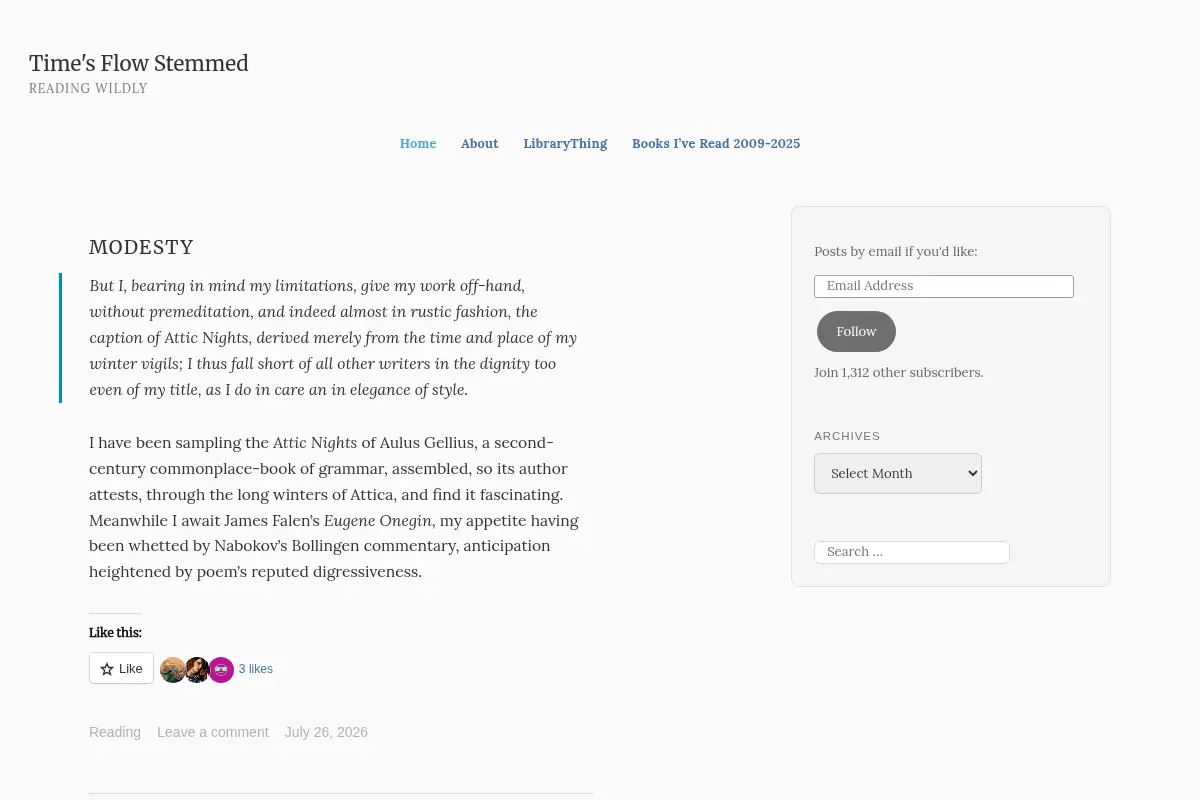Expand the Select Month archives dropdown
The image size is (1200, 800).
tap(898, 473)
